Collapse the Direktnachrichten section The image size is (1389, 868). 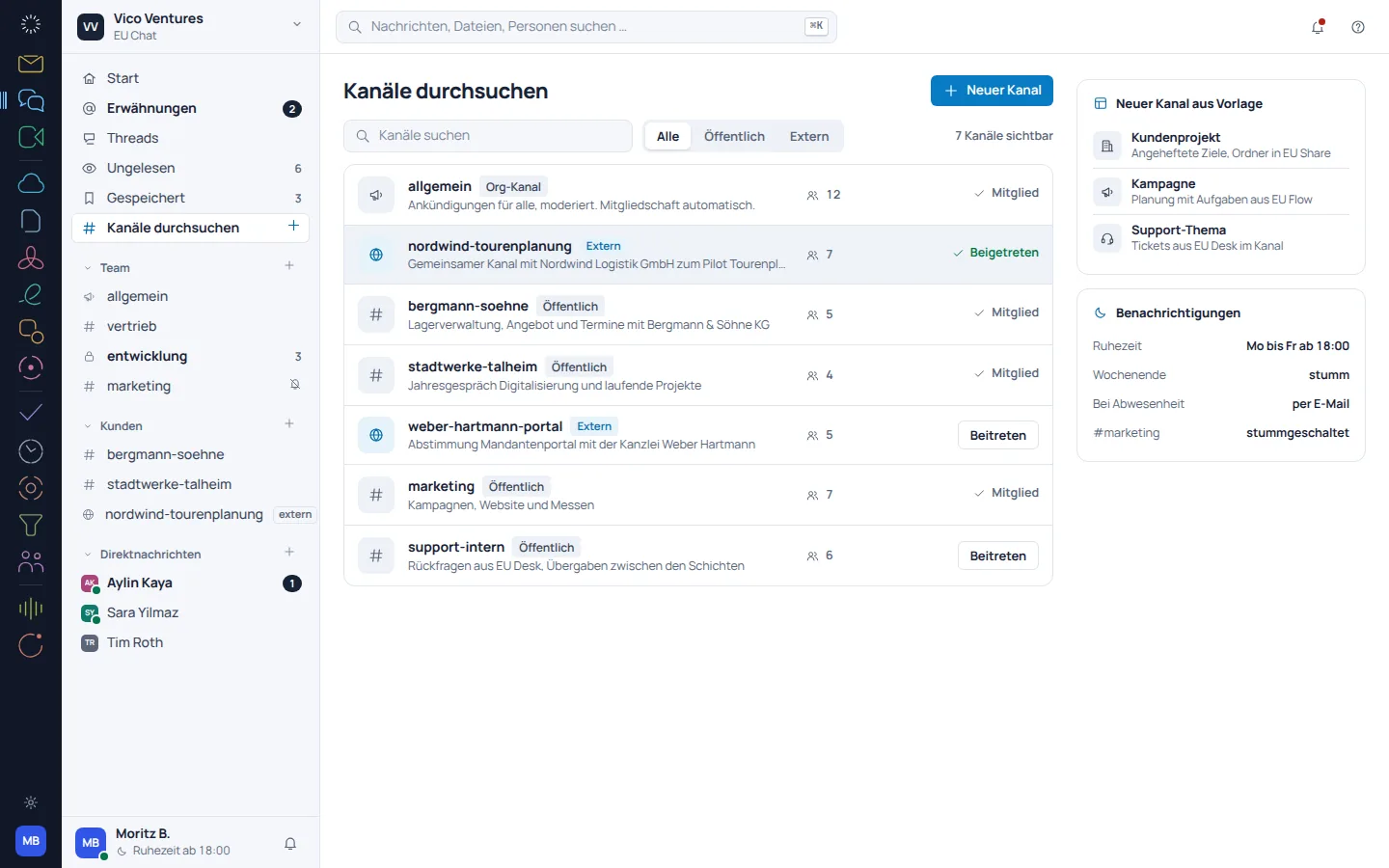coord(88,555)
